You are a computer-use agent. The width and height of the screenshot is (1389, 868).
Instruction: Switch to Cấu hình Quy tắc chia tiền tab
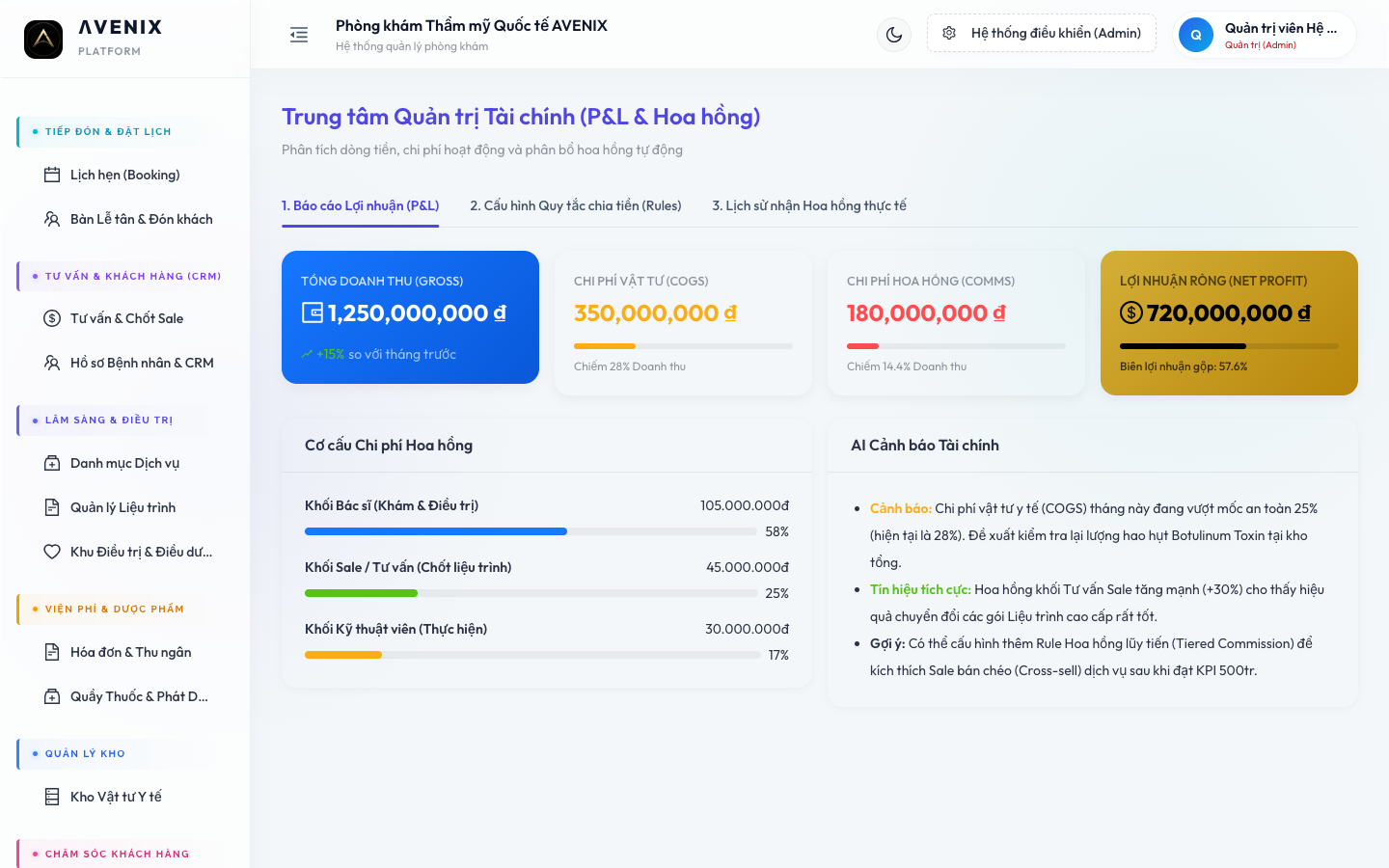pos(576,205)
